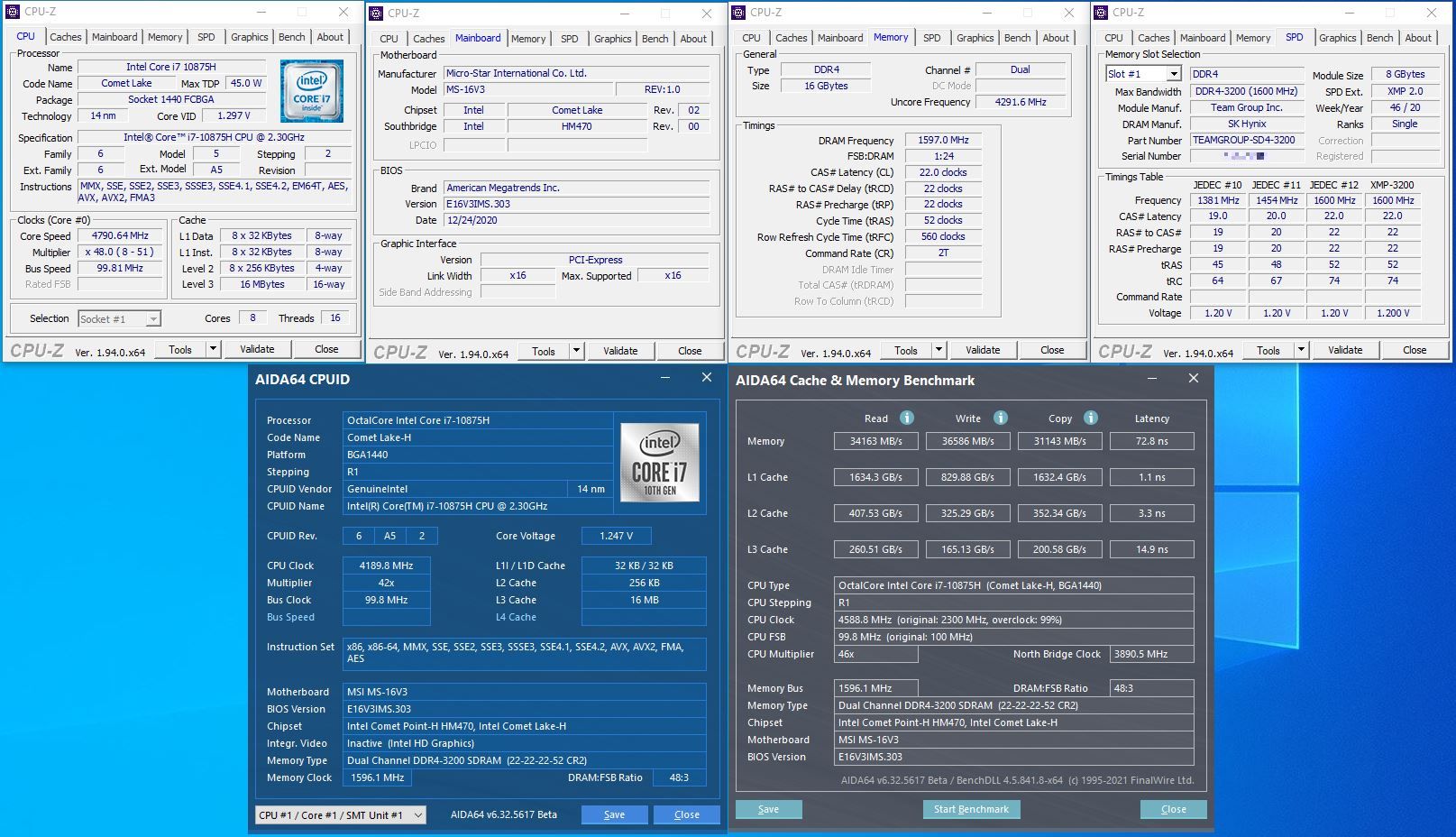
Task: Click the North Bridge Clock value 3890.5 MHz
Action: (x=1151, y=654)
